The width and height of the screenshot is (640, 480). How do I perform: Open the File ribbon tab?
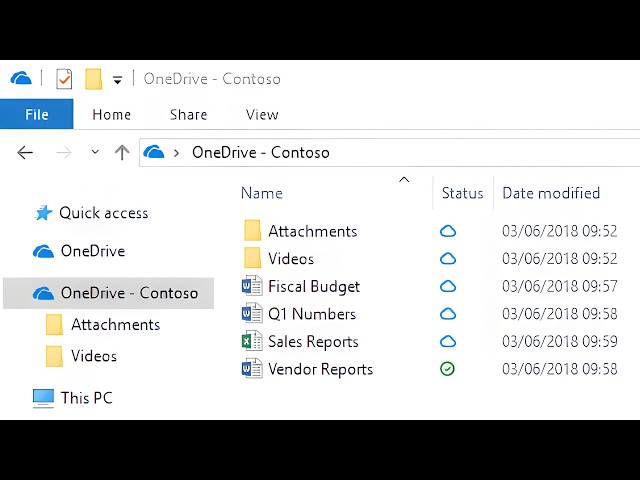[37, 114]
